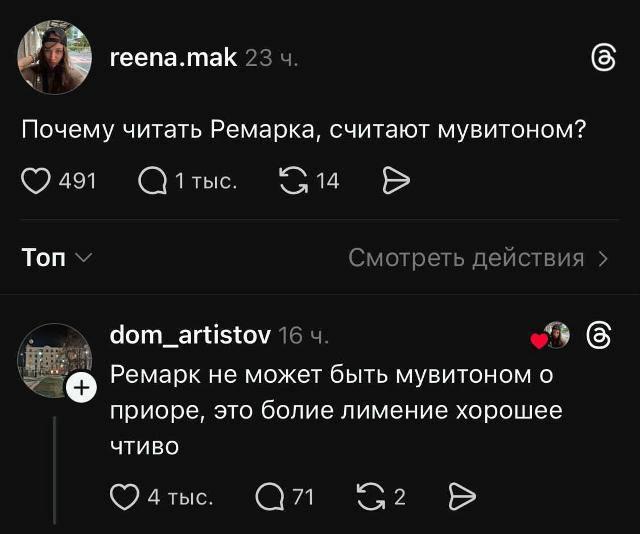View reena.mak profile picture
This screenshot has height=534, width=640.
click(54, 58)
